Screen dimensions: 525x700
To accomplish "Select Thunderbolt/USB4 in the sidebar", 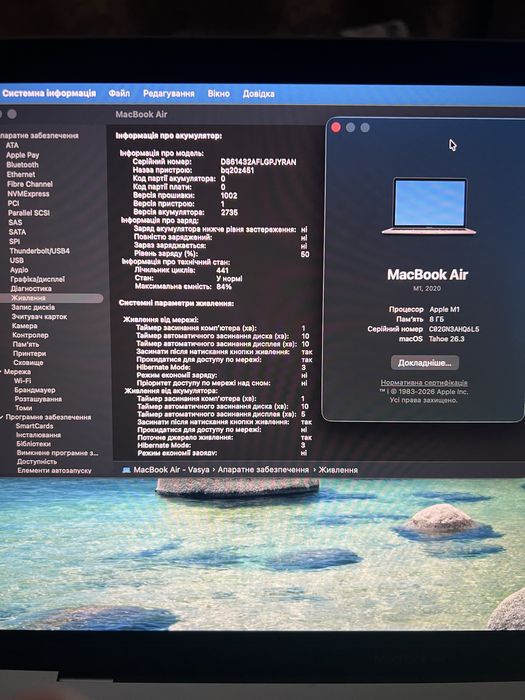I will 40,251.
